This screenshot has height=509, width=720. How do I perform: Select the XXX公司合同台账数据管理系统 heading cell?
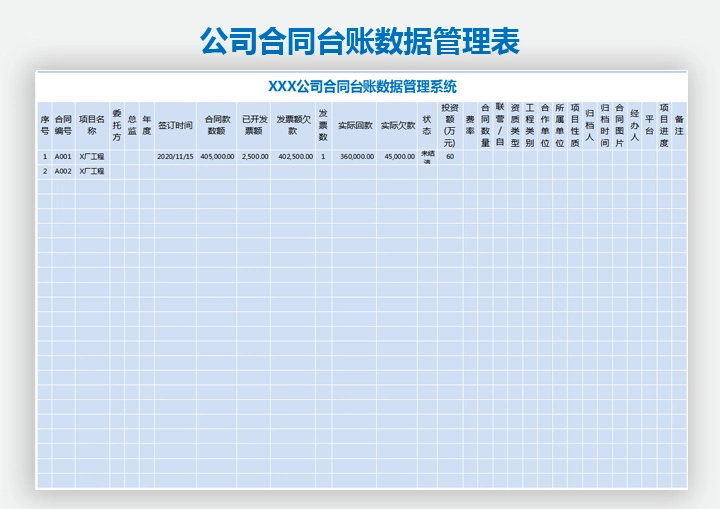tap(362, 86)
